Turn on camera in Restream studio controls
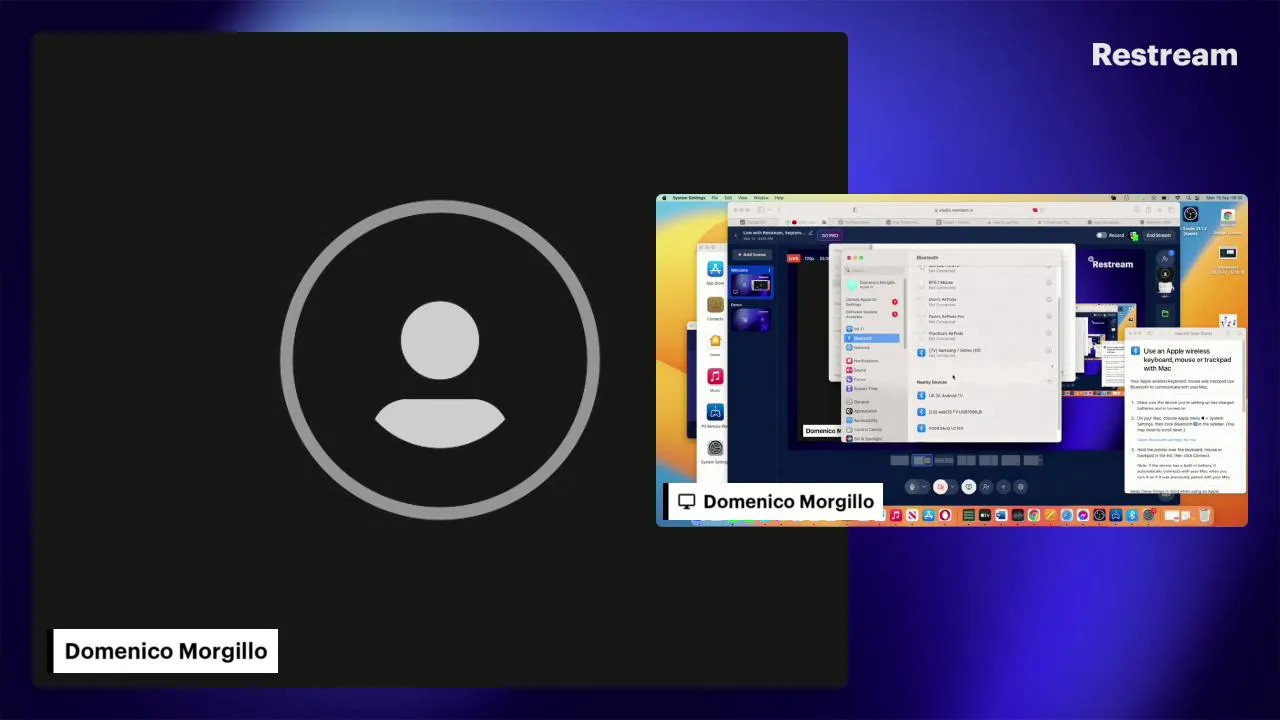1280x720 pixels. coord(940,487)
